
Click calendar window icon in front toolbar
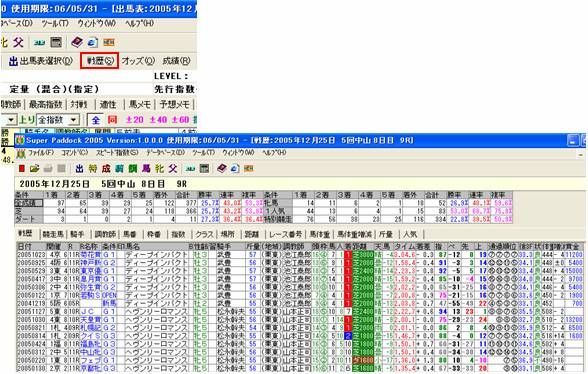click(x=204, y=169)
